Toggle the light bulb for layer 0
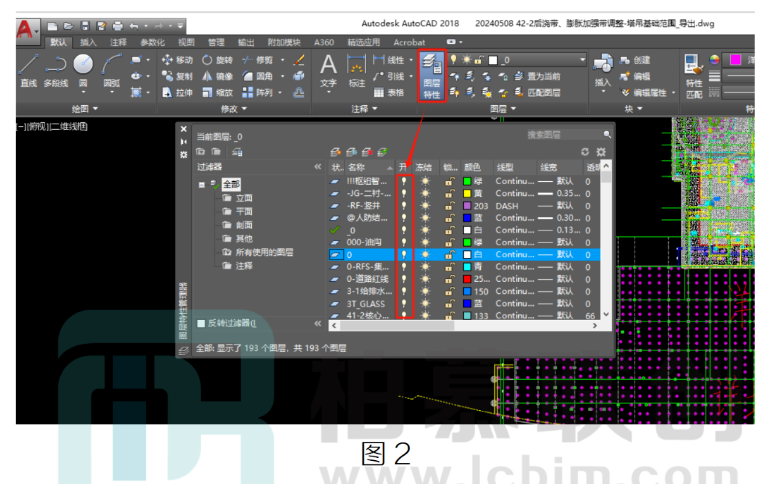This screenshot has width=763, height=484. (403, 254)
